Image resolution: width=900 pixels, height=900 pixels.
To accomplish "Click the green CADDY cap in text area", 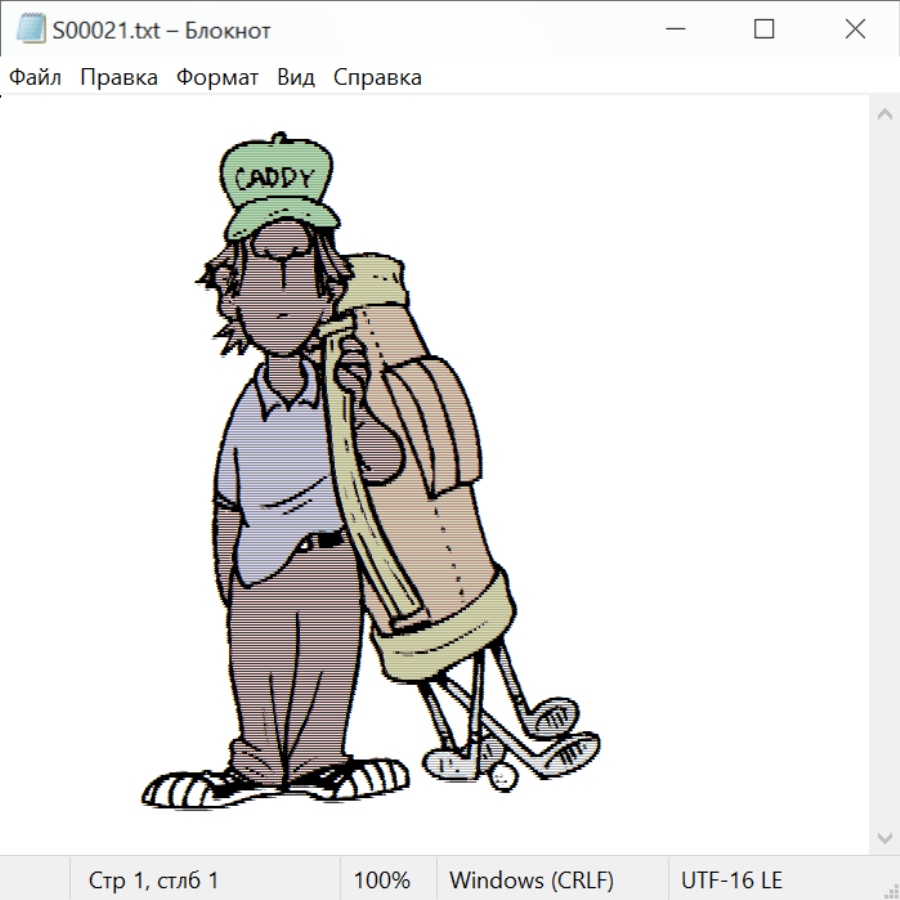I will [277, 186].
